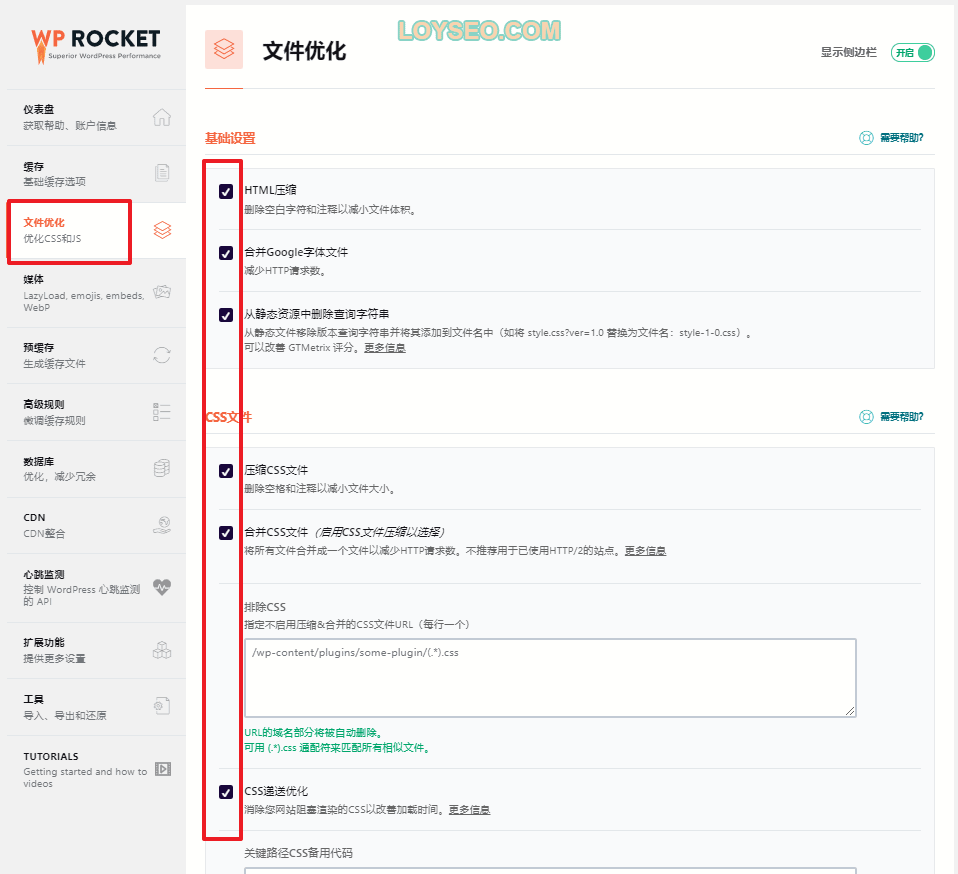Click the 排除CSS label
Image resolution: width=958 pixels, height=874 pixels.
tap(265, 607)
